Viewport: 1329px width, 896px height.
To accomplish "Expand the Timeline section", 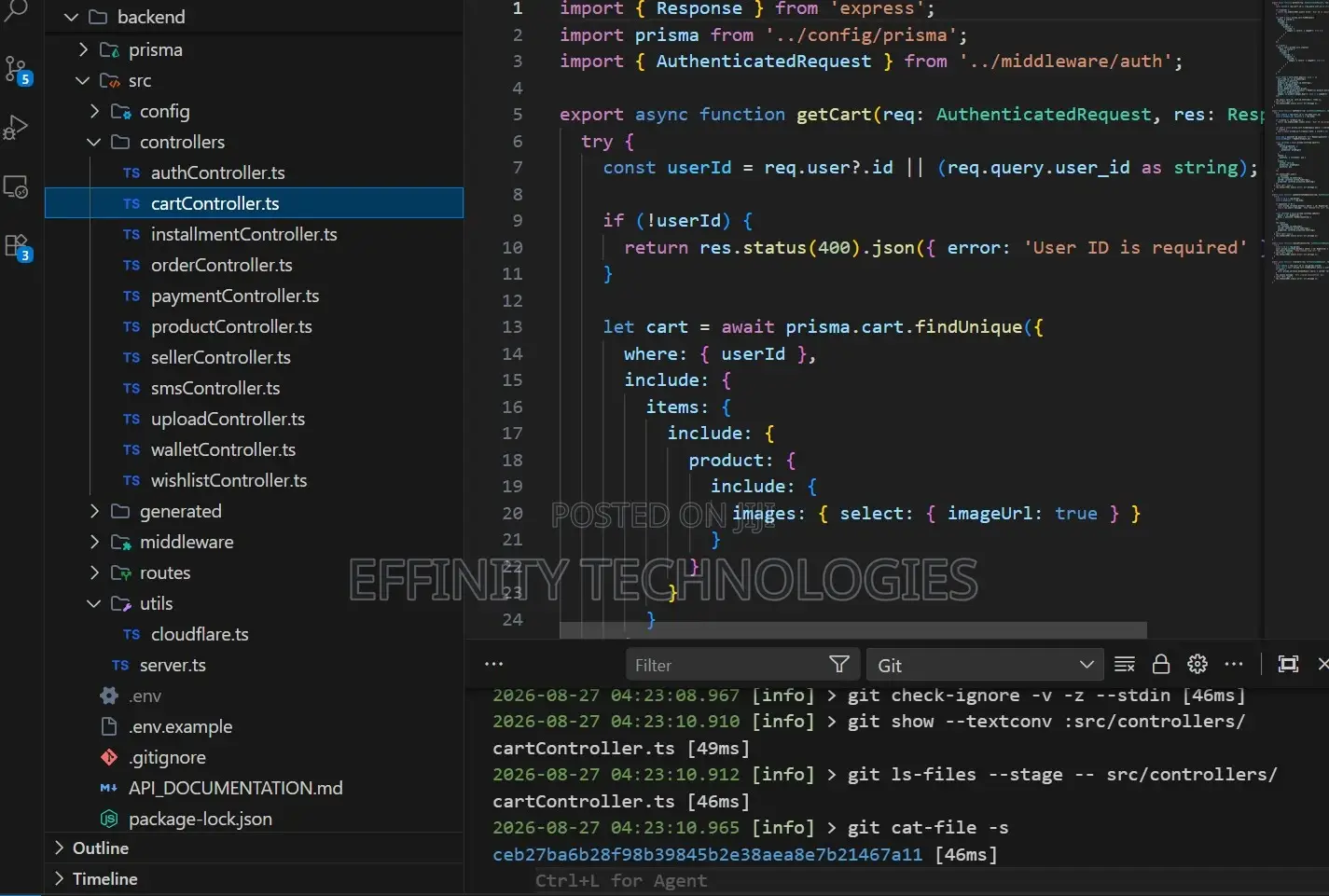I will [x=254, y=878].
